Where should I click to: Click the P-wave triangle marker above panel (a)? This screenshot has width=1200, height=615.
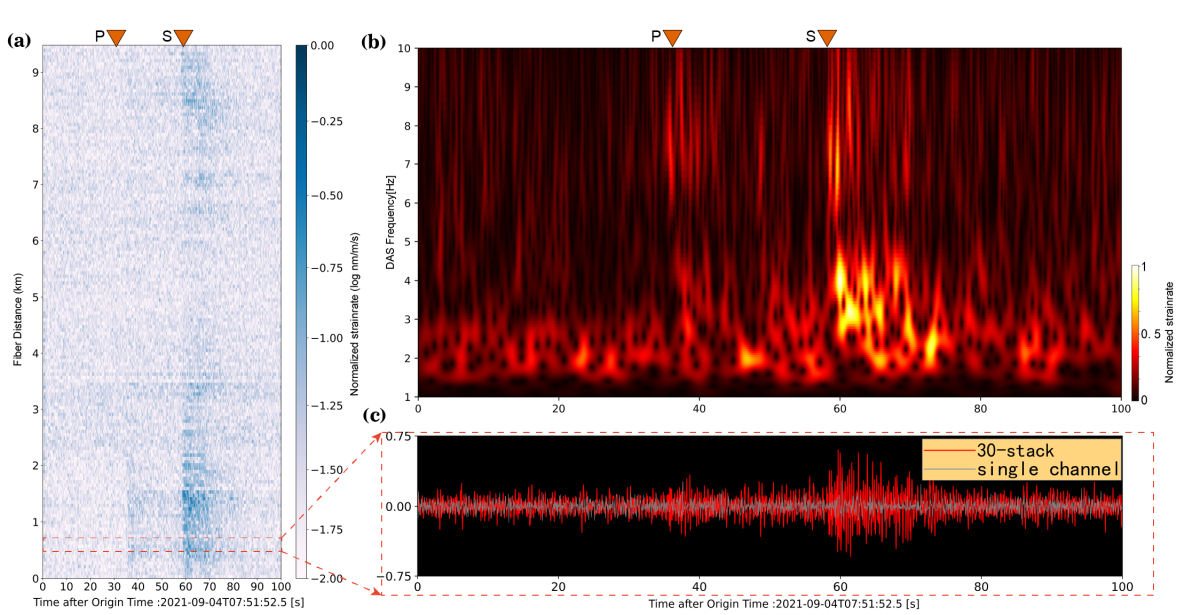(116, 38)
